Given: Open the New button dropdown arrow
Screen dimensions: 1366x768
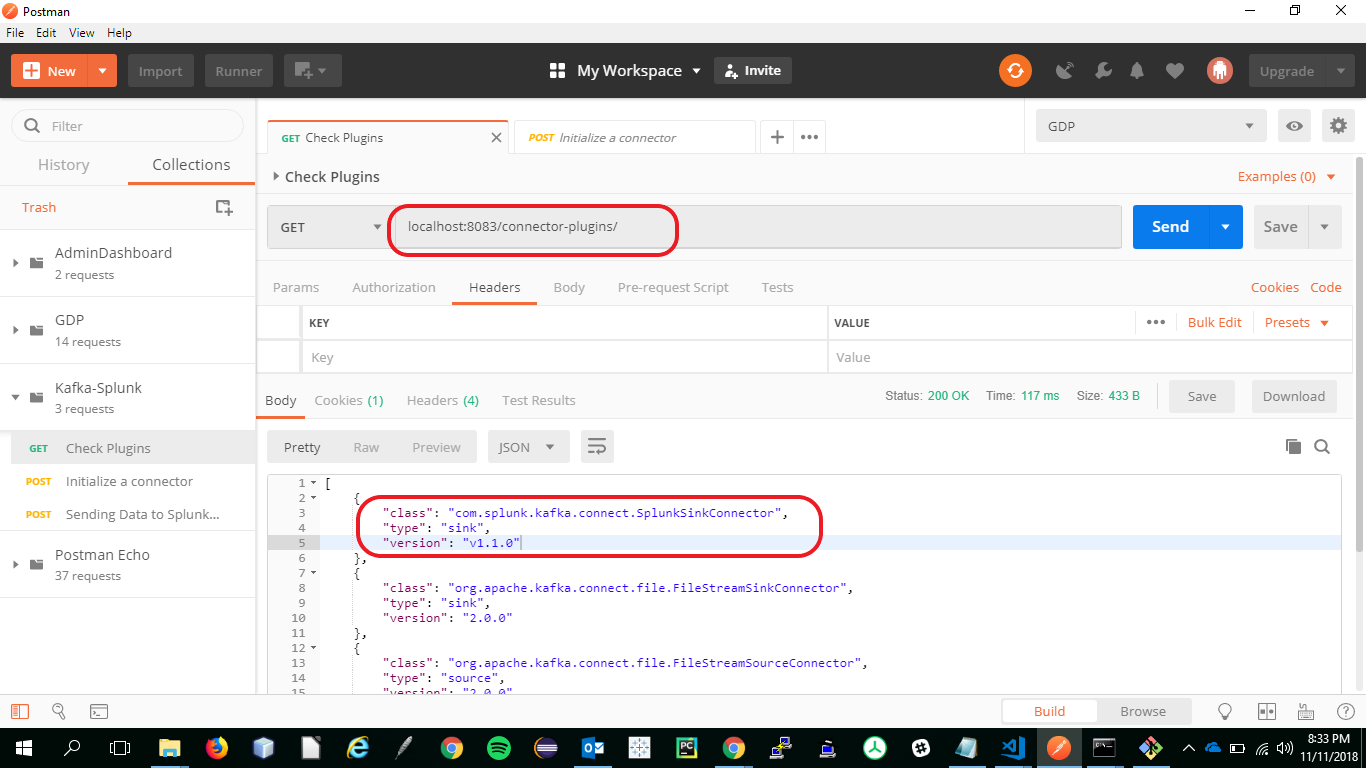Looking at the screenshot, I should point(102,71).
